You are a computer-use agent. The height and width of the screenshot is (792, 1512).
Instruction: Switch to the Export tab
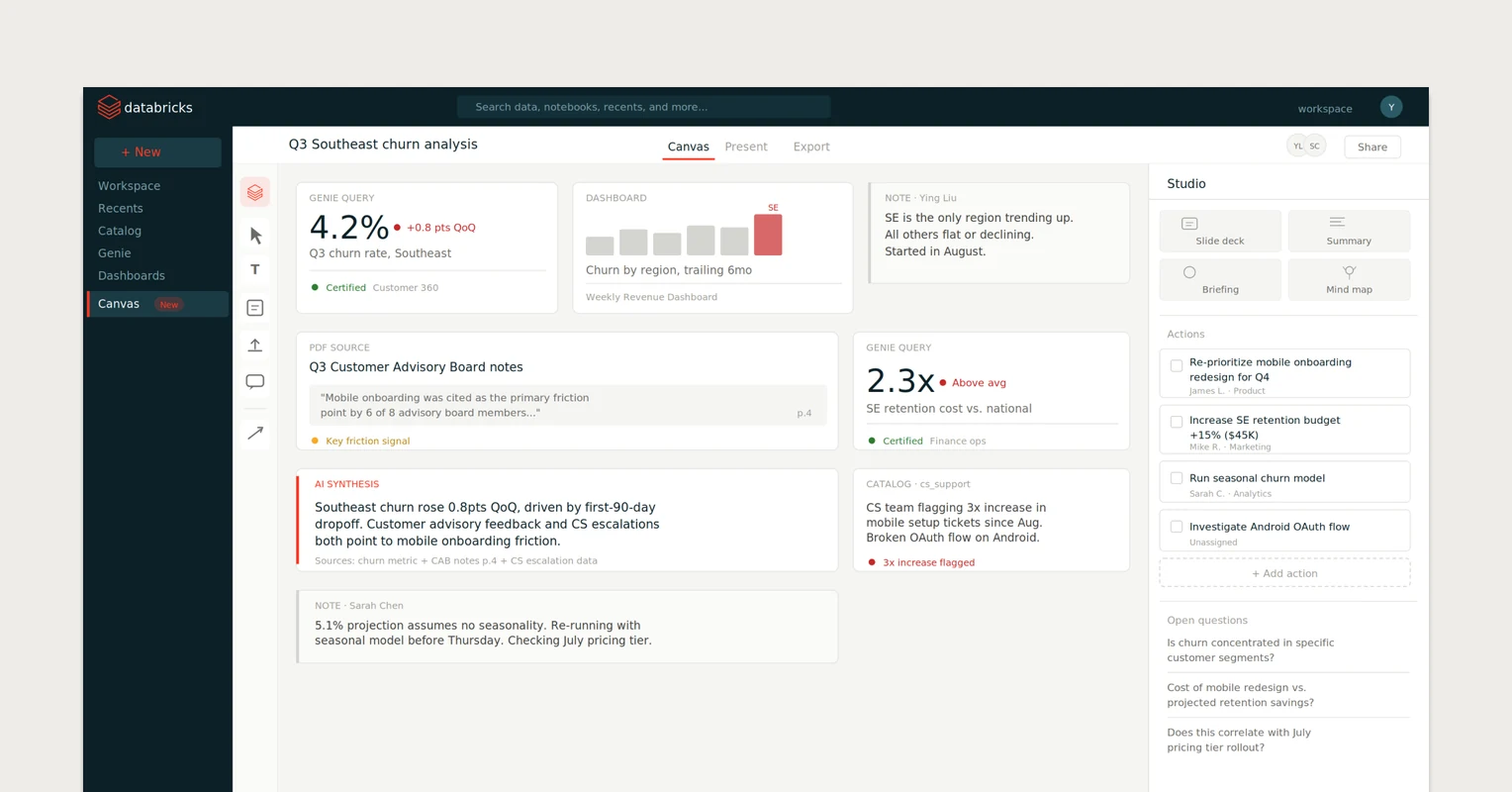[811, 147]
